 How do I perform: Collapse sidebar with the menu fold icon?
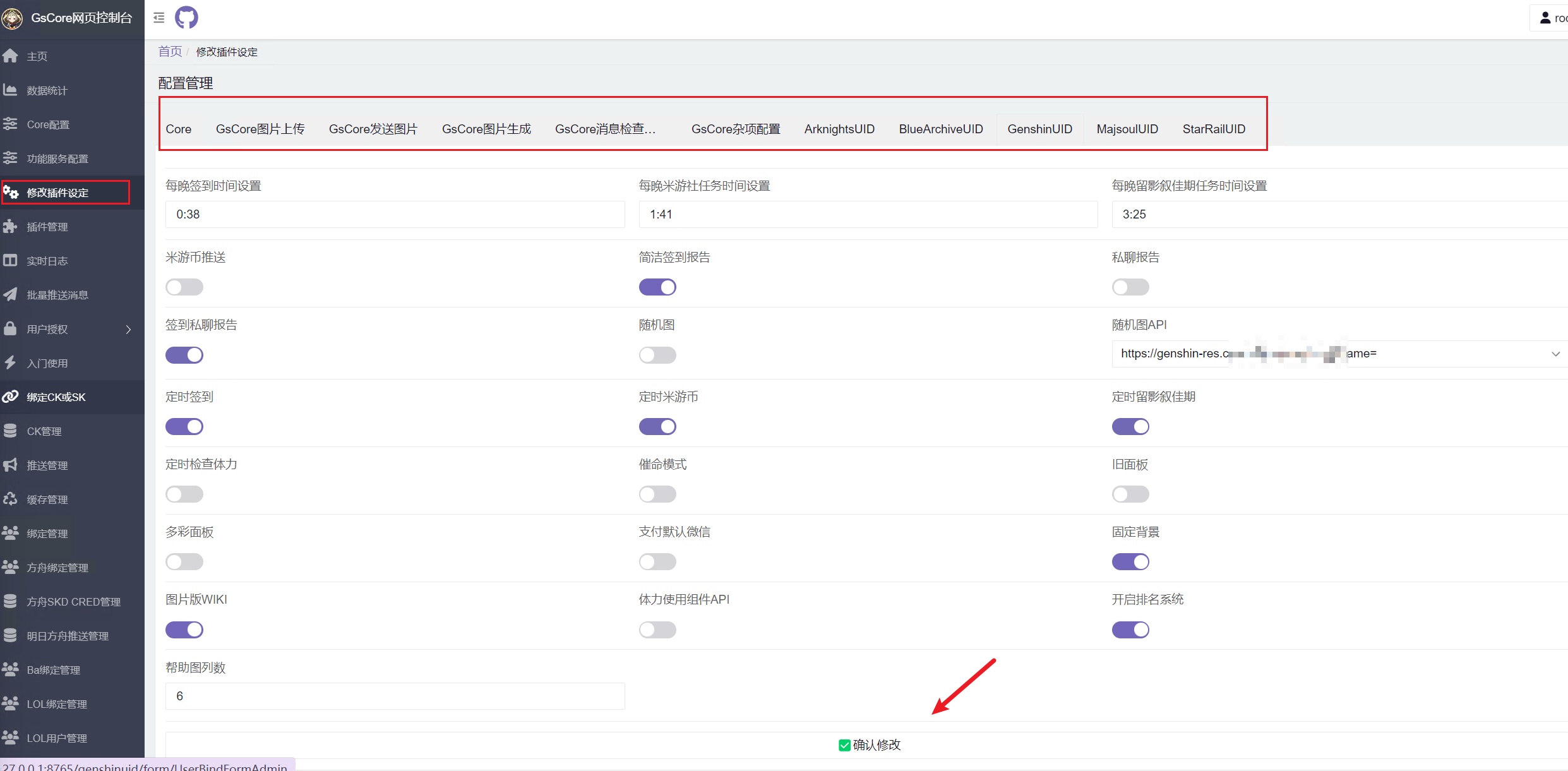[159, 18]
